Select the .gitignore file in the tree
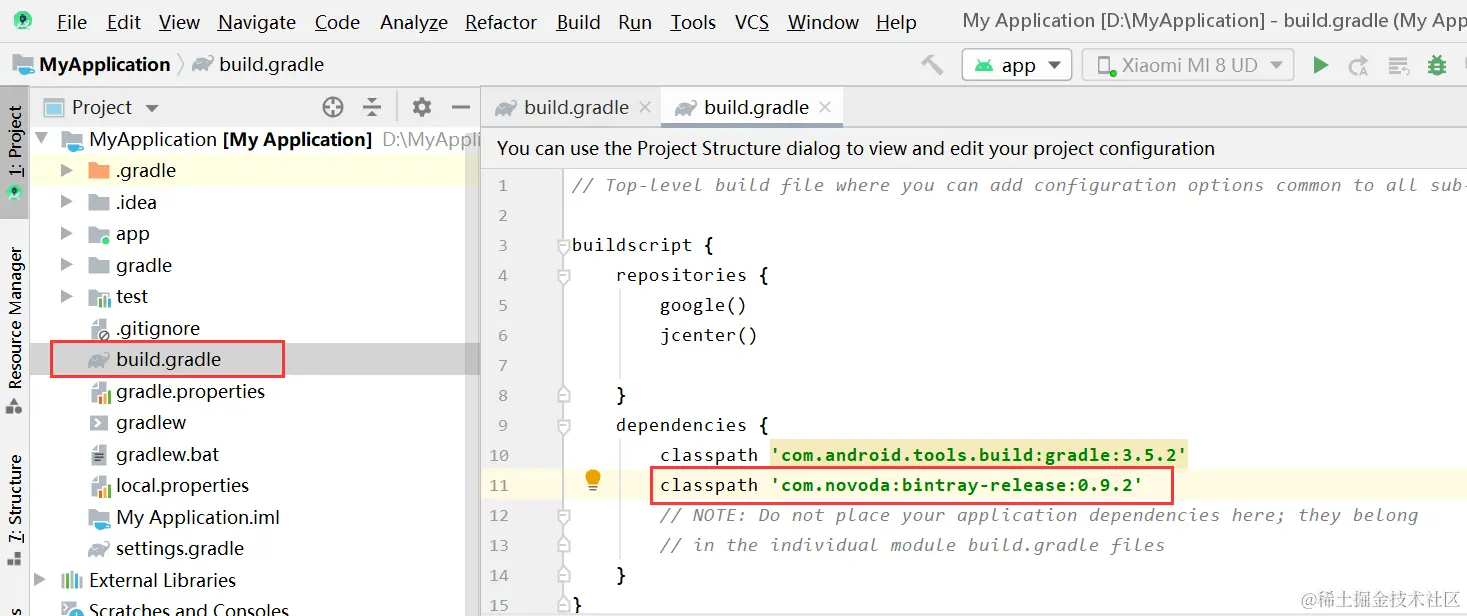Image resolution: width=1467 pixels, height=616 pixels. click(158, 328)
